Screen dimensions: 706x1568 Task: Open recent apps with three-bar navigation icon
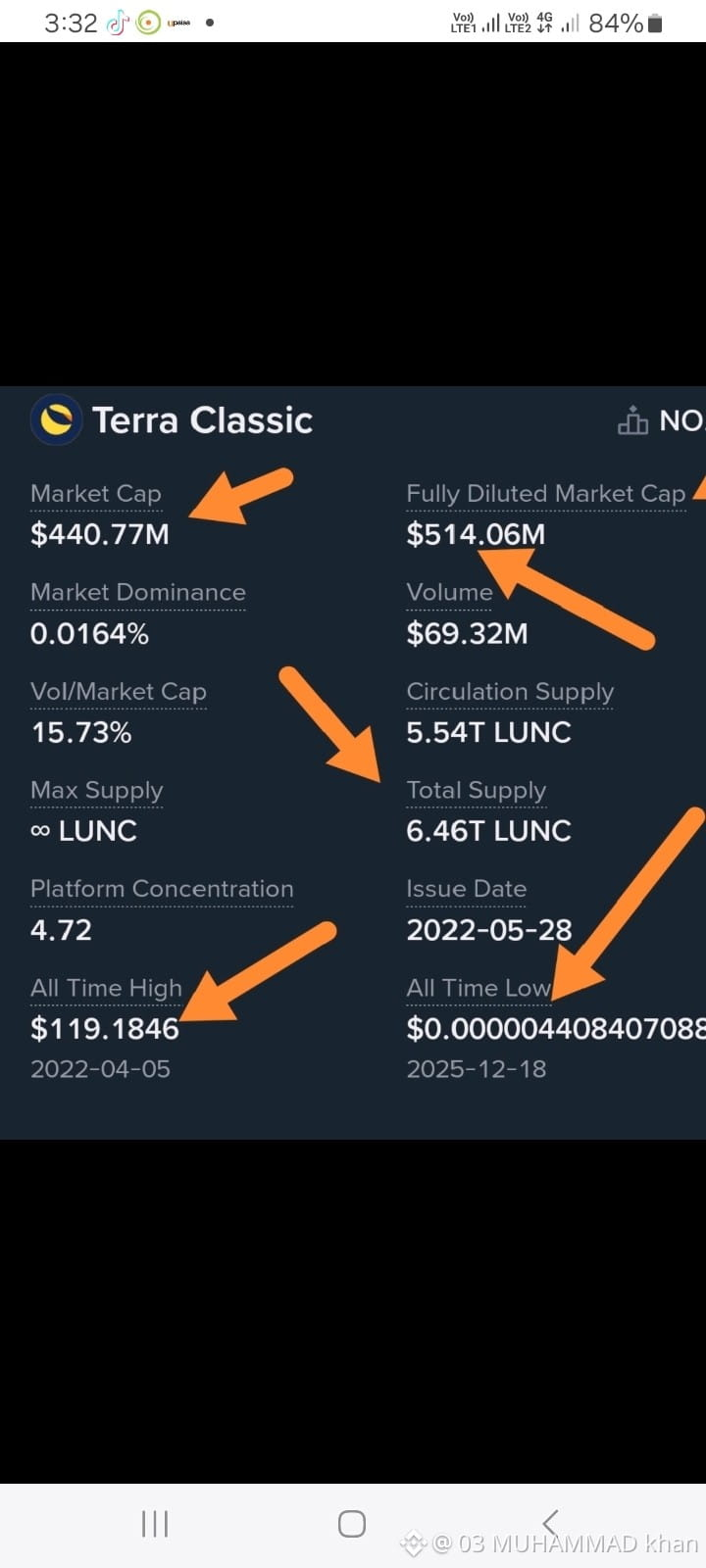pos(155,1523)
